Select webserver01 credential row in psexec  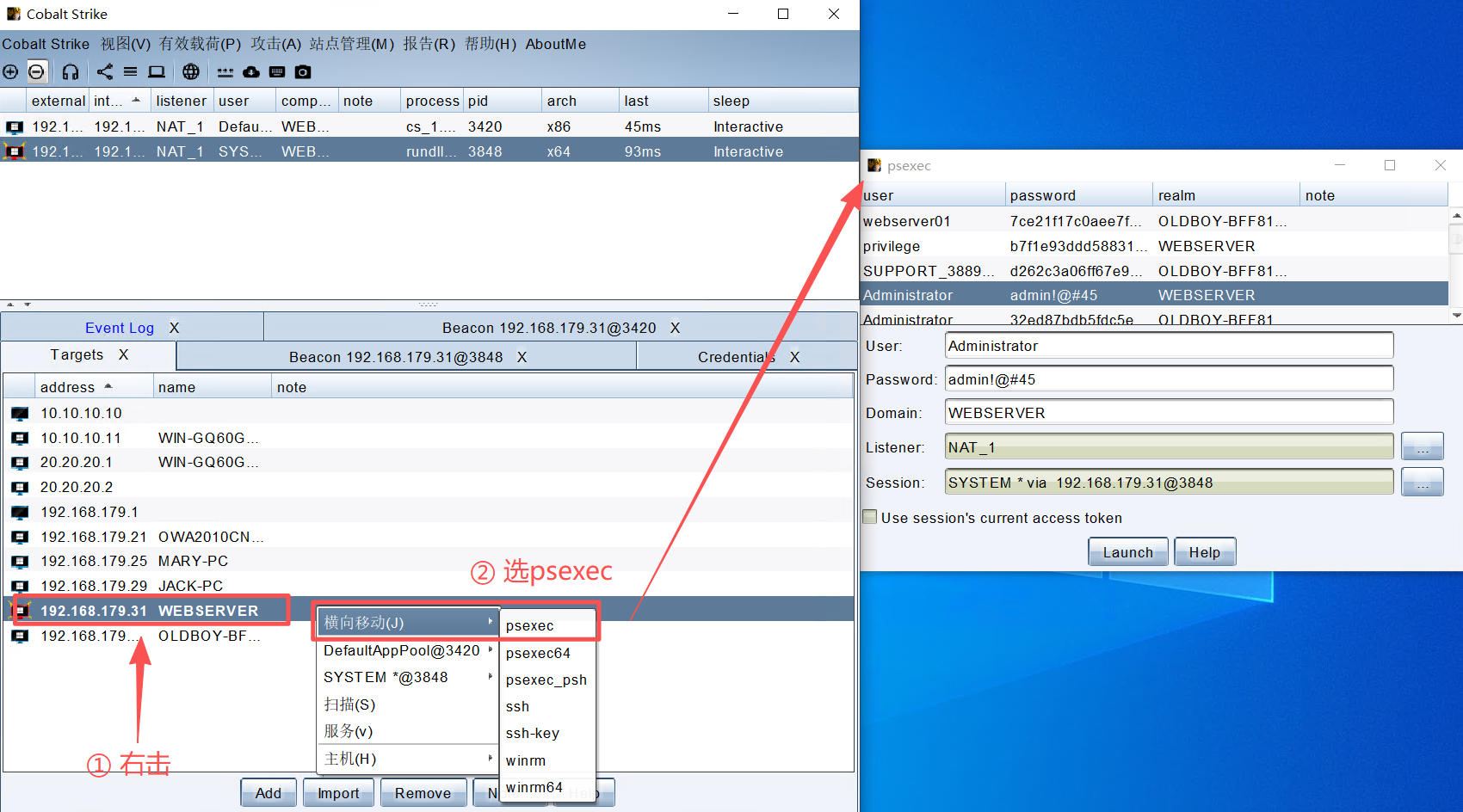coord(1155,221)
